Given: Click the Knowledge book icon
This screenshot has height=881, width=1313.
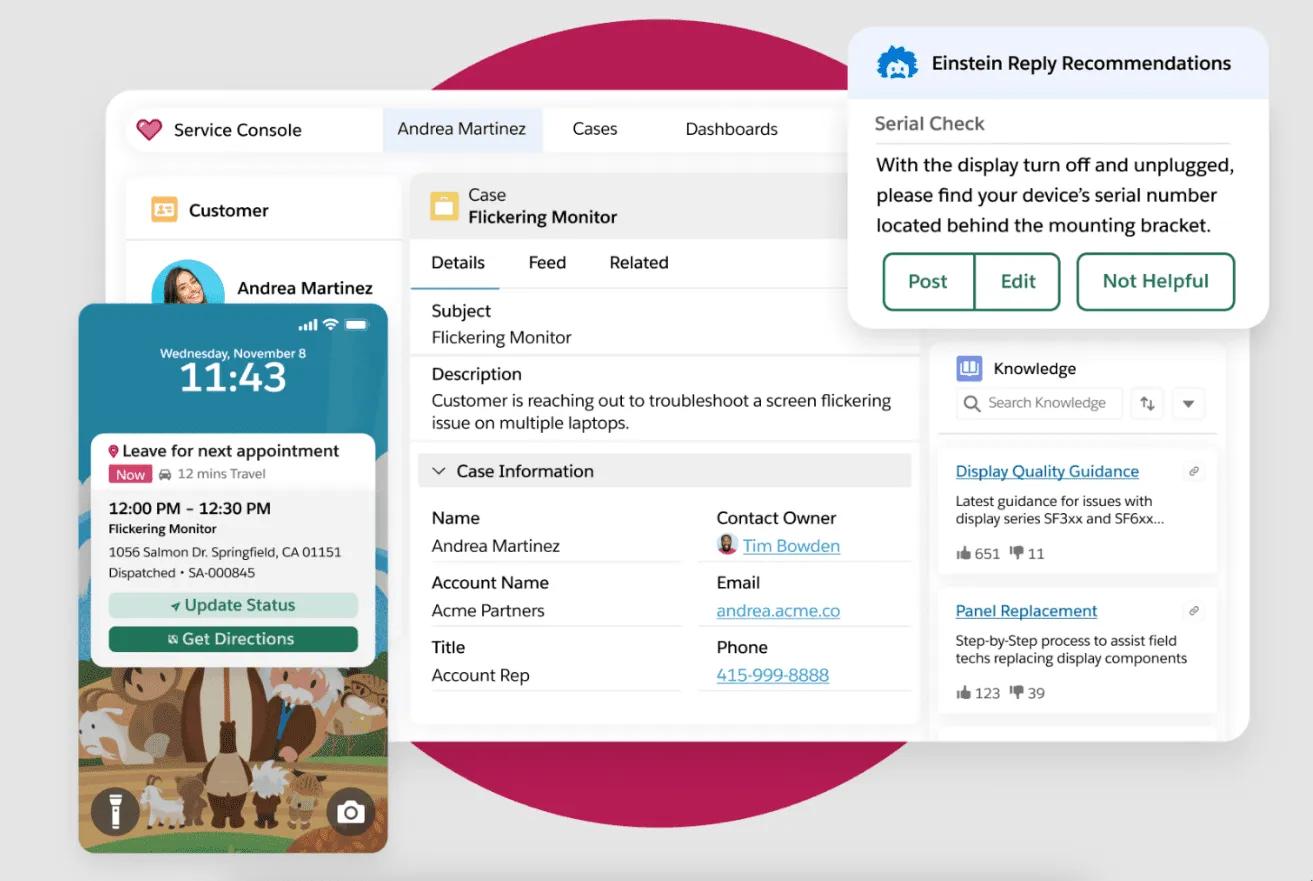Looking at the screenshot, I should pyautogui.click(x=969, y=369).
